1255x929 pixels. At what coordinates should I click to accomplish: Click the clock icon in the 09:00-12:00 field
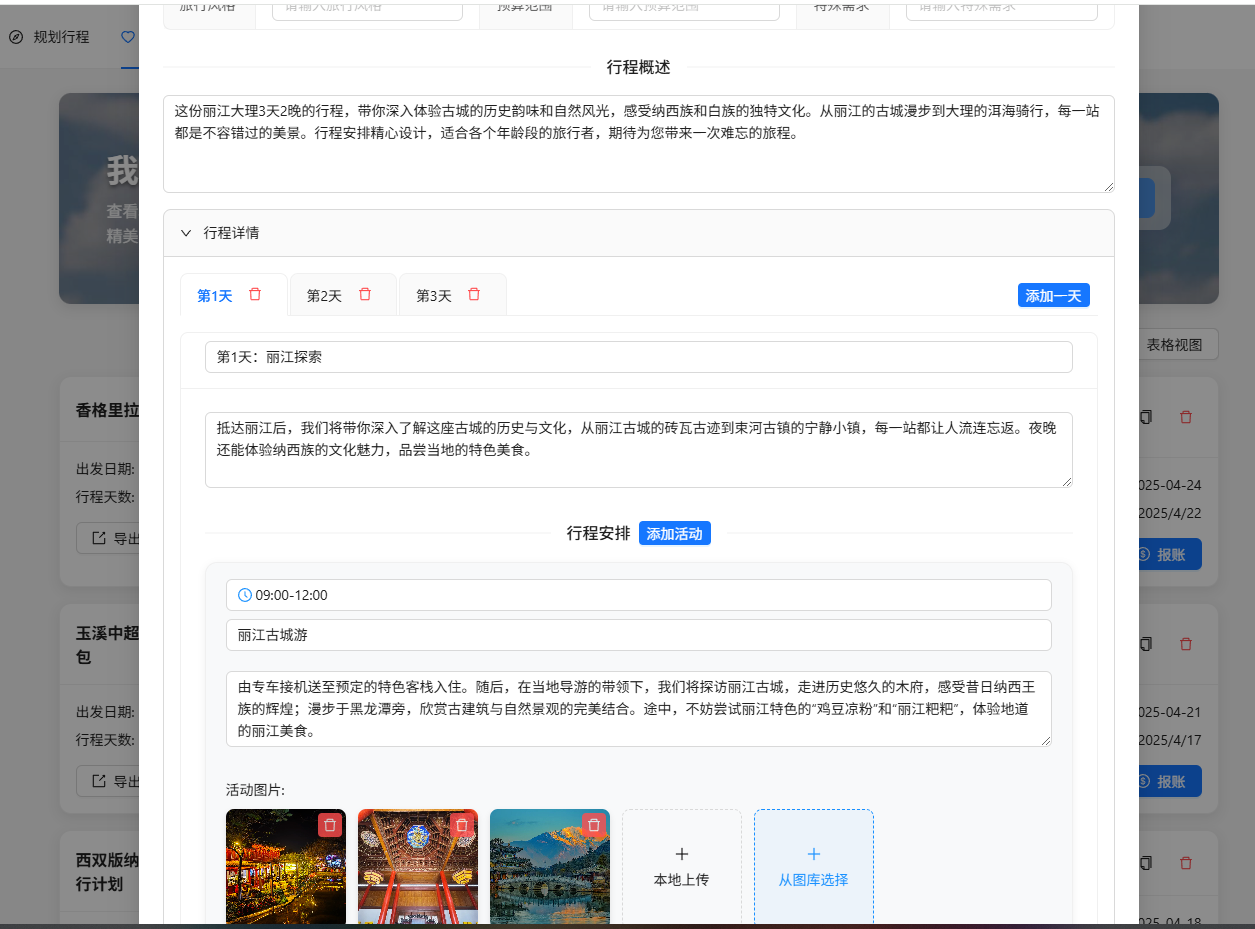(244, 595)
